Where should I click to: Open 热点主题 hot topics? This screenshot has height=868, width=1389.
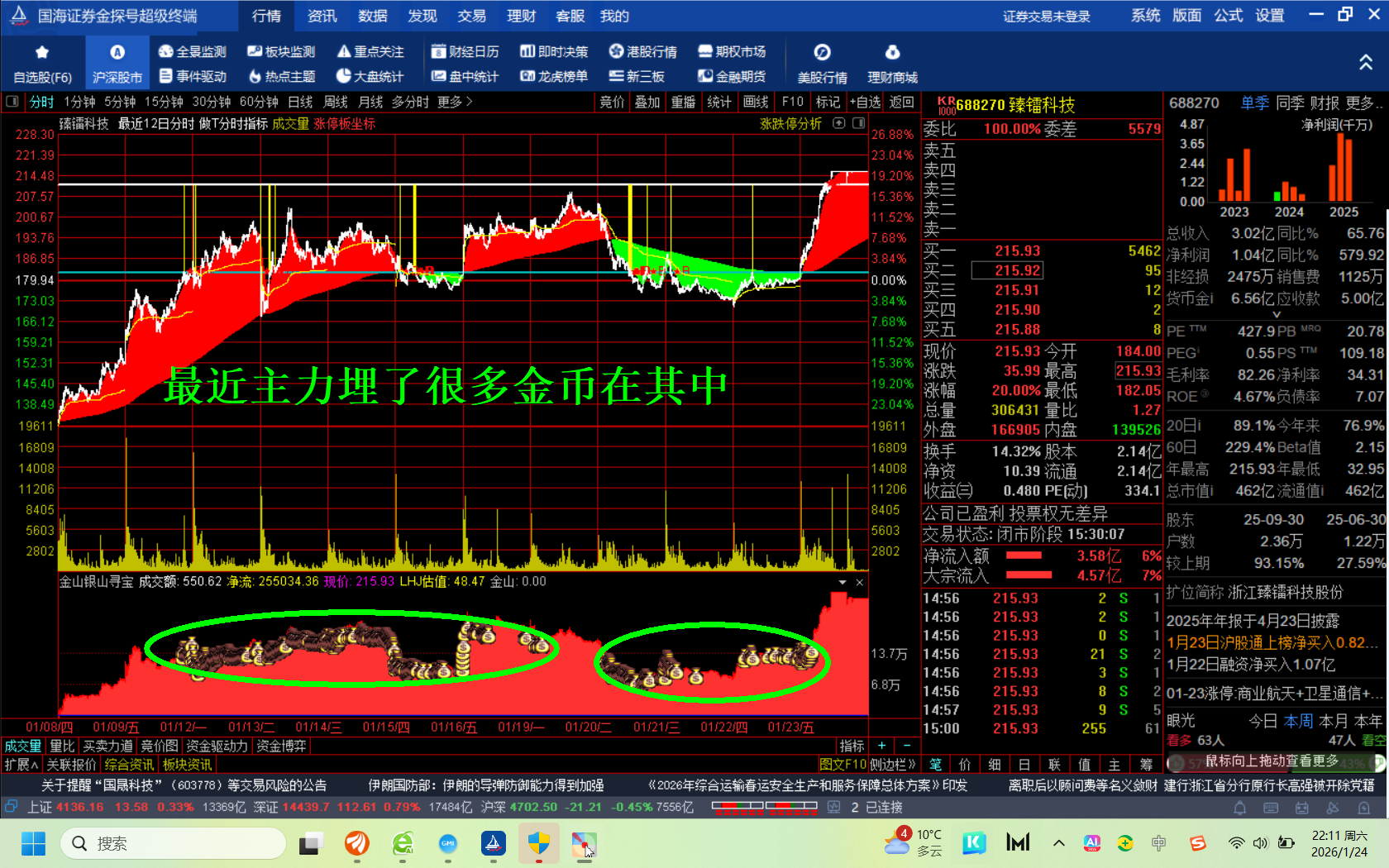pyautogui.click(x=281, y=76)
